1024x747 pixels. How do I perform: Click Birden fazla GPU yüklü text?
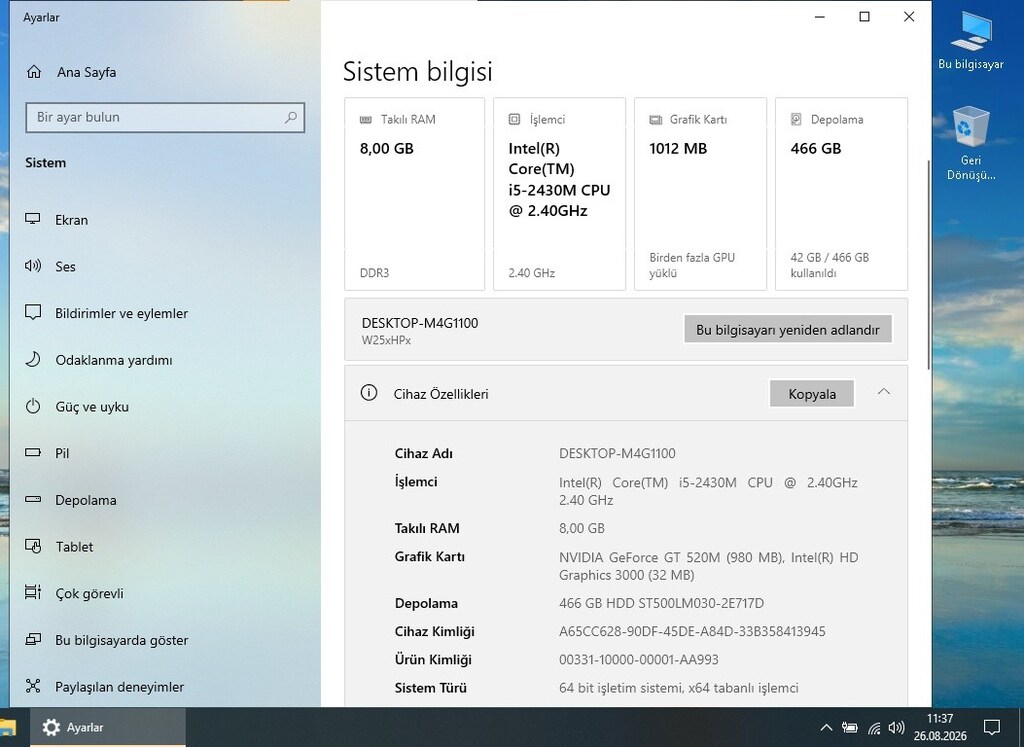coord(692,265)
